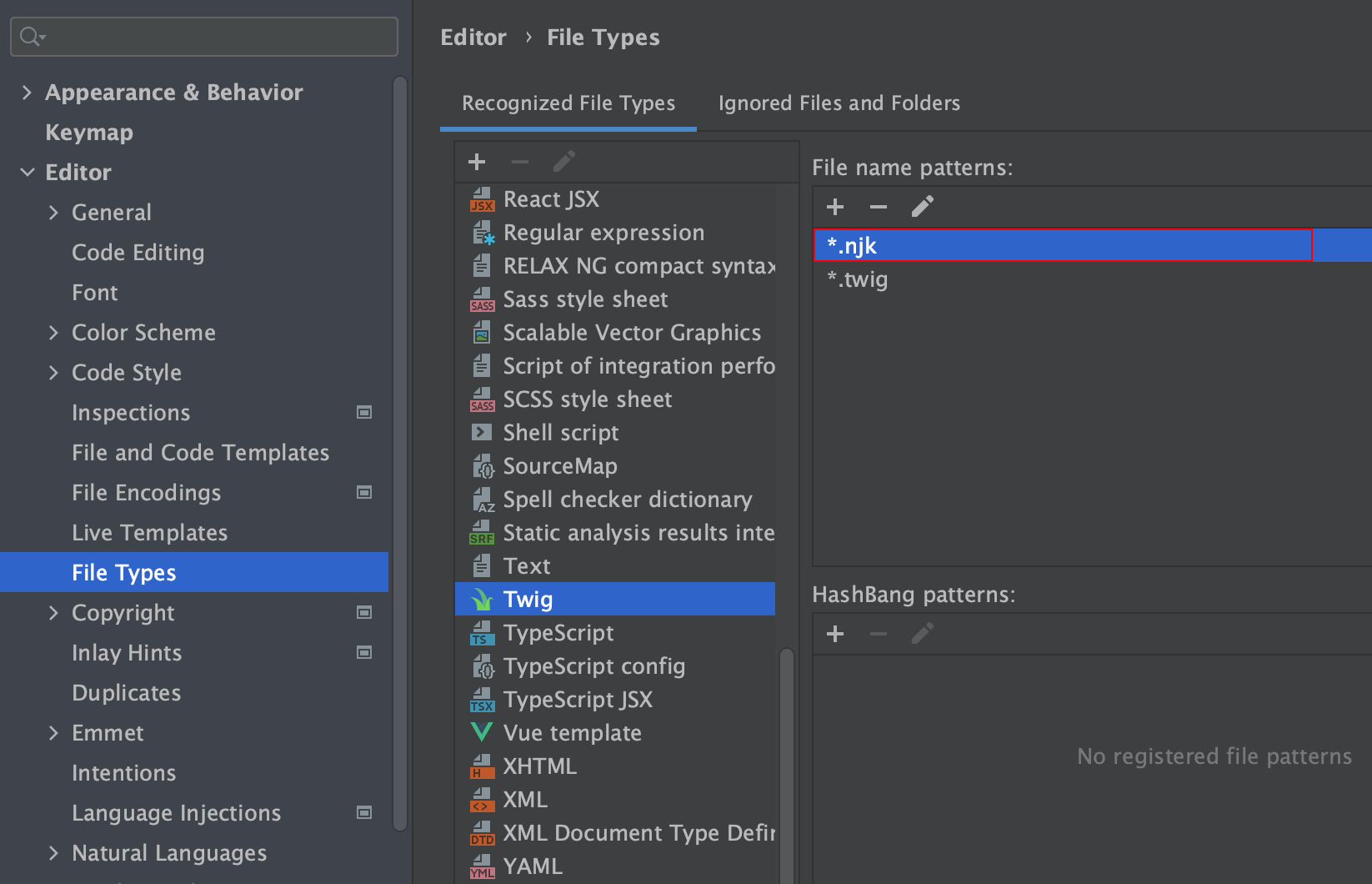Click the Inspections project-level settings icon
The width and height of the screenshot is (1372, 884).
pyautogui.click(x=364, y=412)
